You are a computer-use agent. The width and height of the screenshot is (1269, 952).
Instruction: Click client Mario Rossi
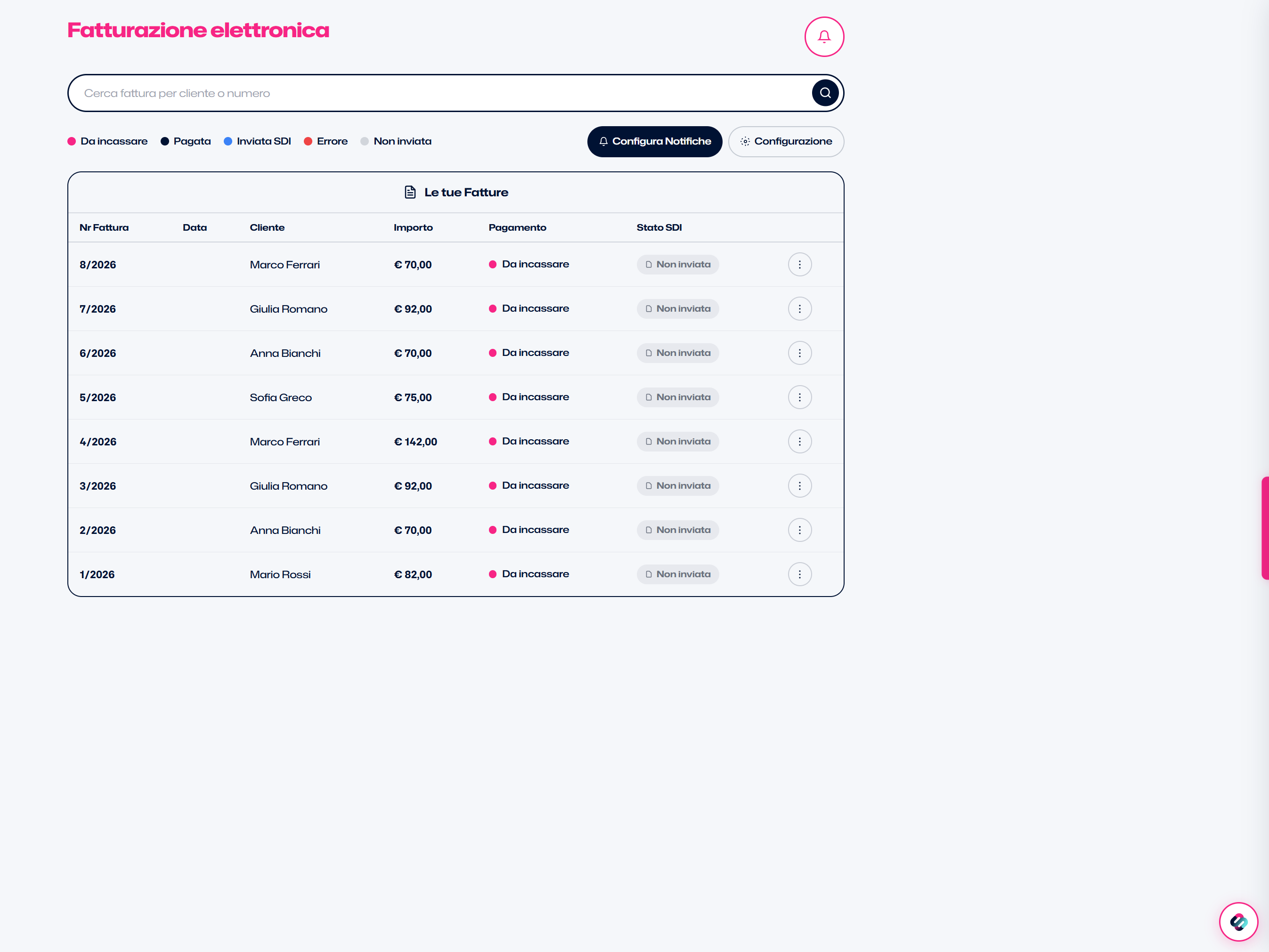click(x=280, y=575)
